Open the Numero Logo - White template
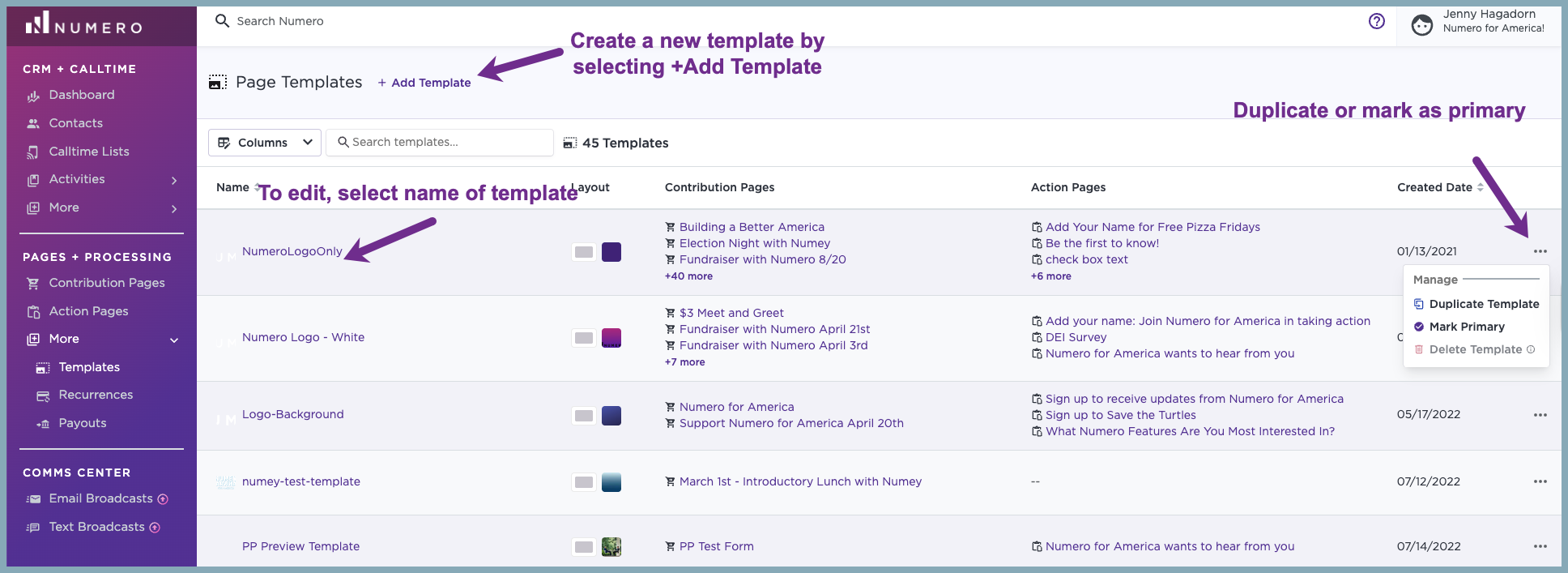Viewport: 1568px width, 573px height. point(303,337)
